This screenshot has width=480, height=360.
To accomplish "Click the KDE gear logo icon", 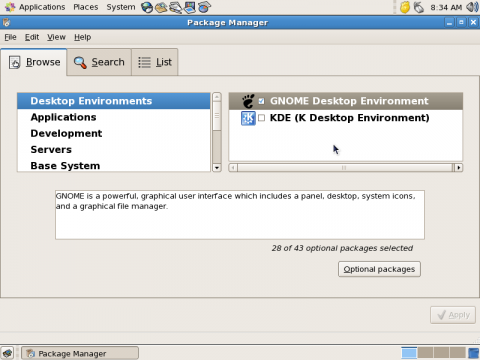I will 248,118.
